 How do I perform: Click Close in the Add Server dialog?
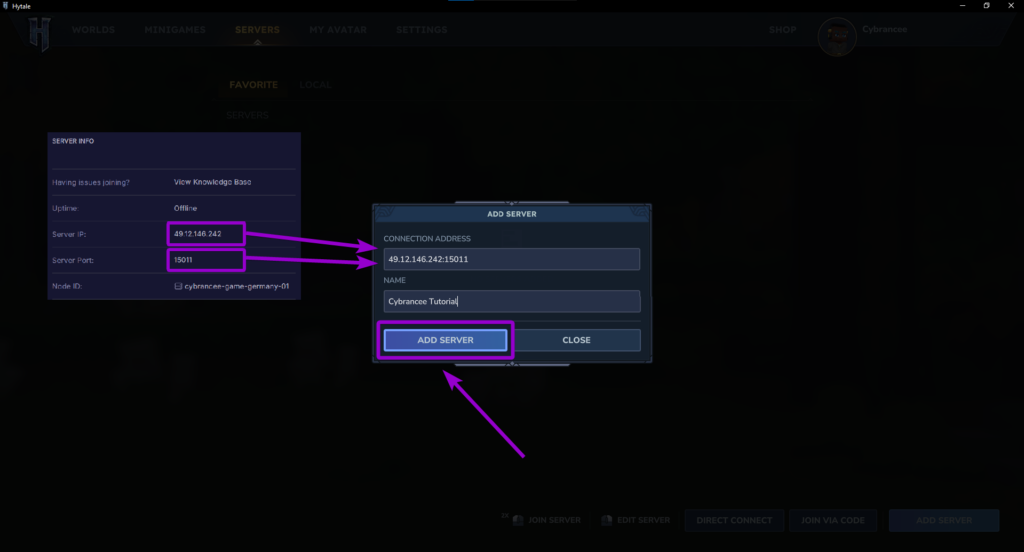coord(577,340)
